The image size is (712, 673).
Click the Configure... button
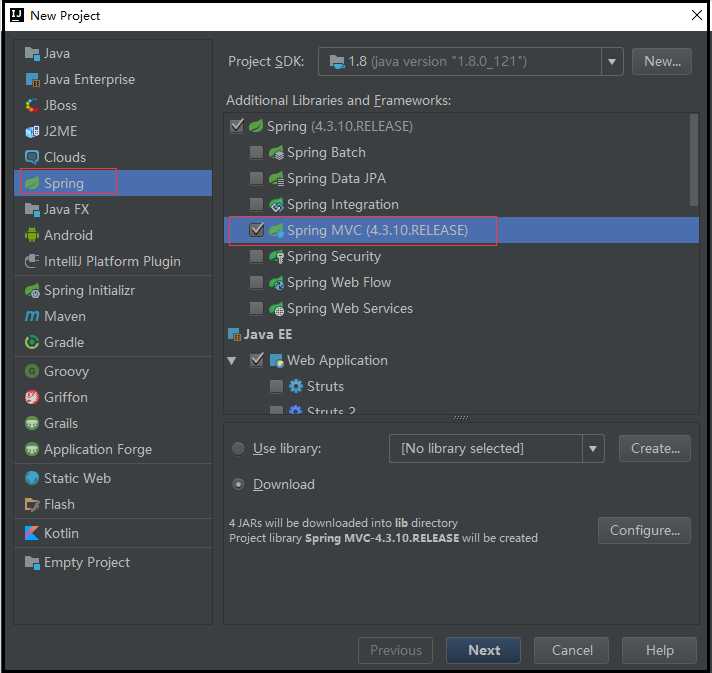[x=644, y=530]
